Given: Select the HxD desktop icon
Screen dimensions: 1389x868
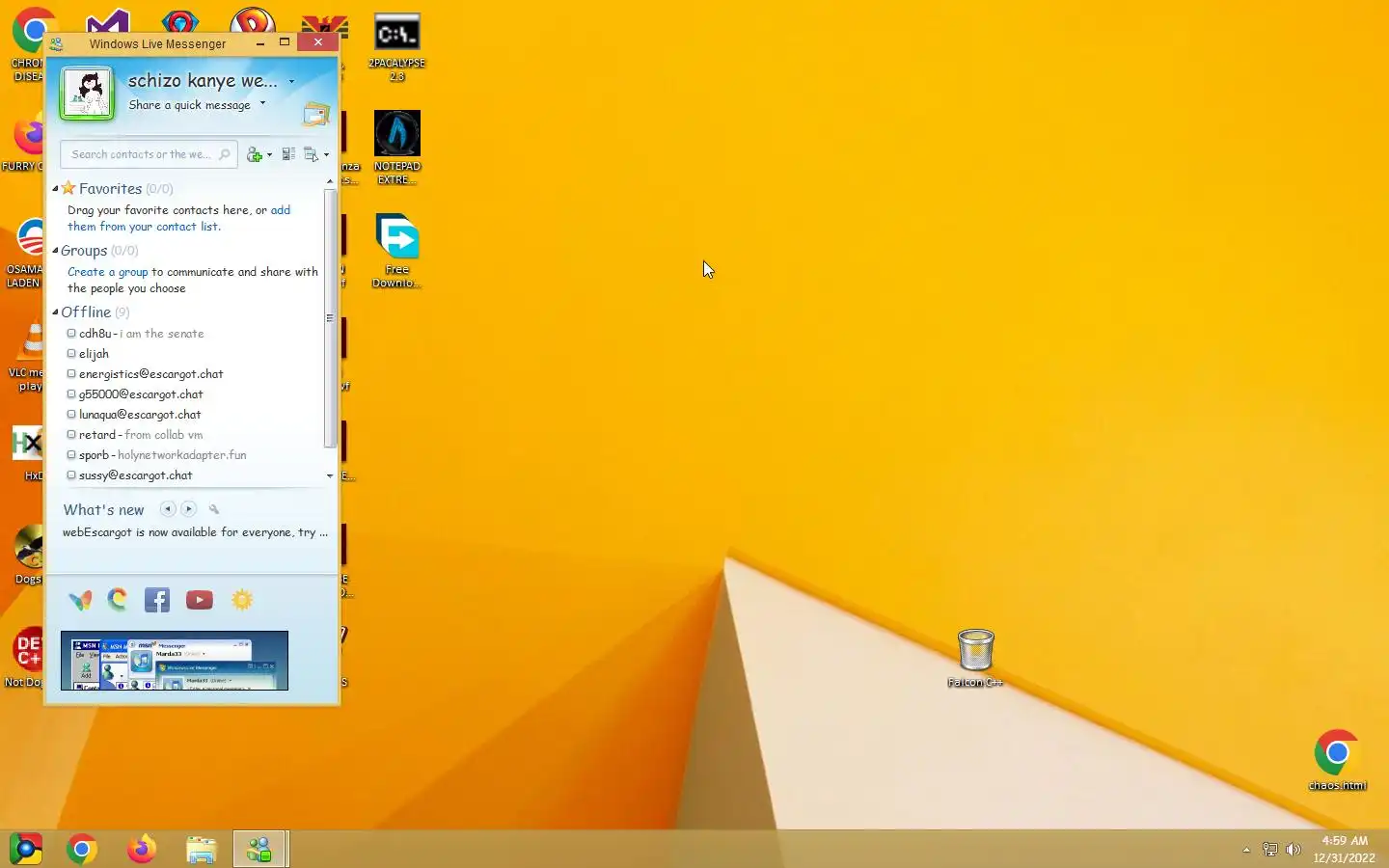Looking at the screenshot, I should point(27,453).
